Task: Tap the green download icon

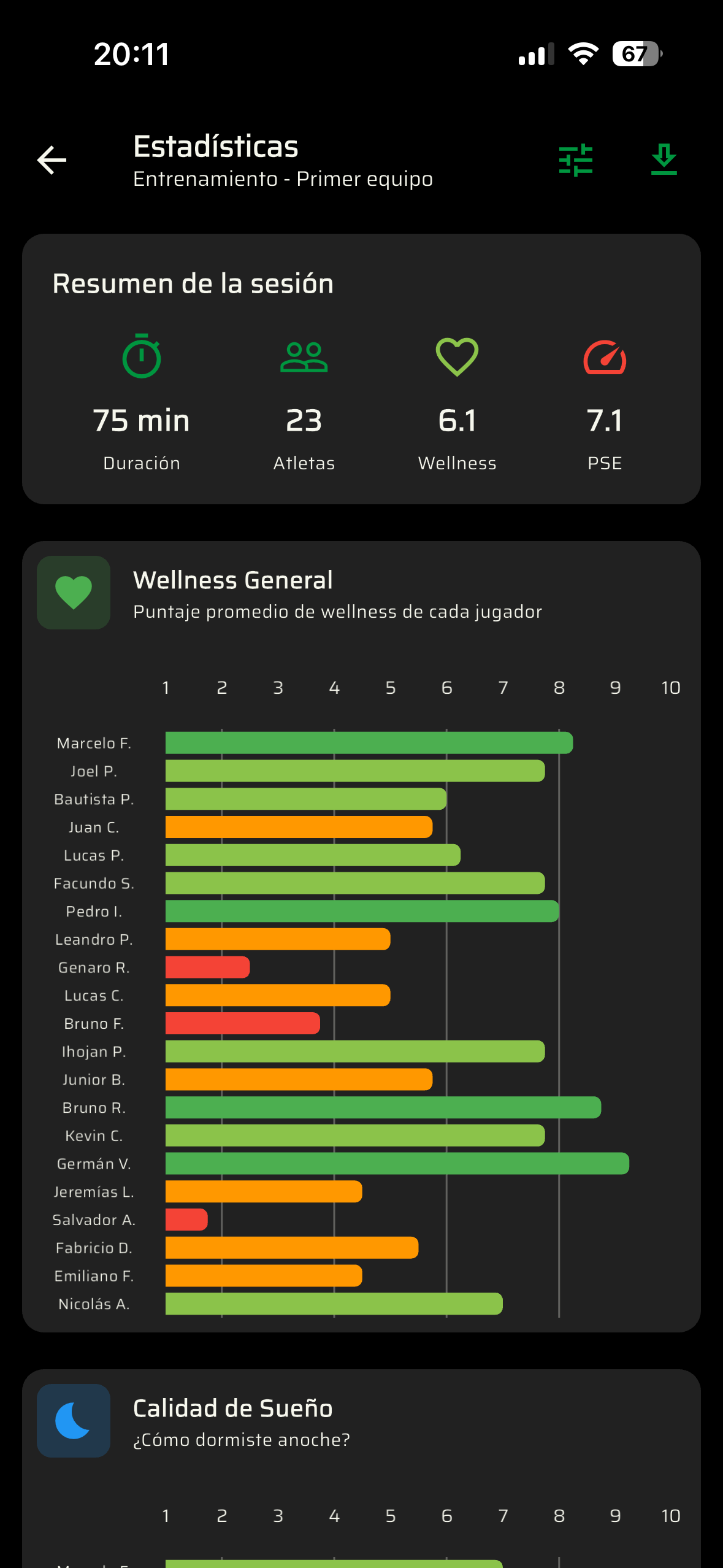Action: [664, 159]
